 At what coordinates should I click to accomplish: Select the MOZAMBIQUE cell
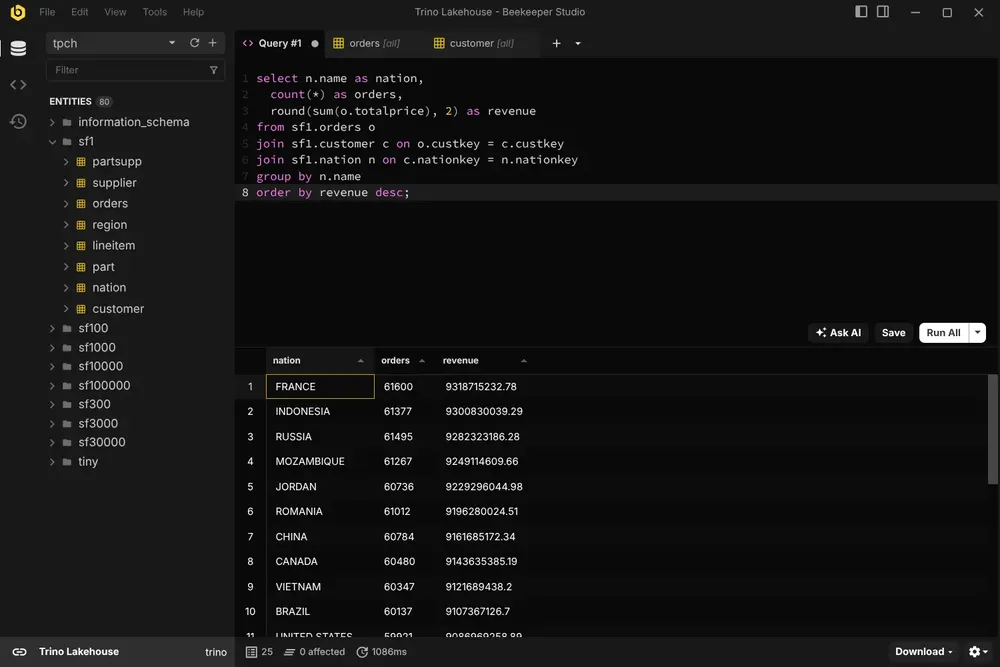pos(320,461)
